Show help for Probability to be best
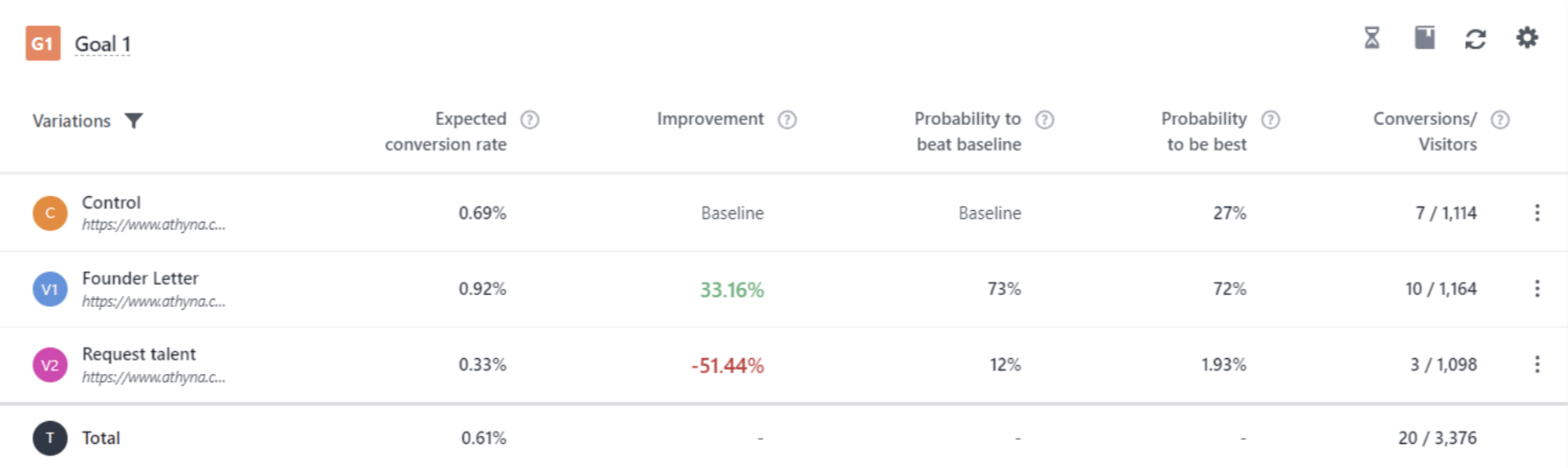This screenshot has width=1568, height=468. (x=1270, y=120)
